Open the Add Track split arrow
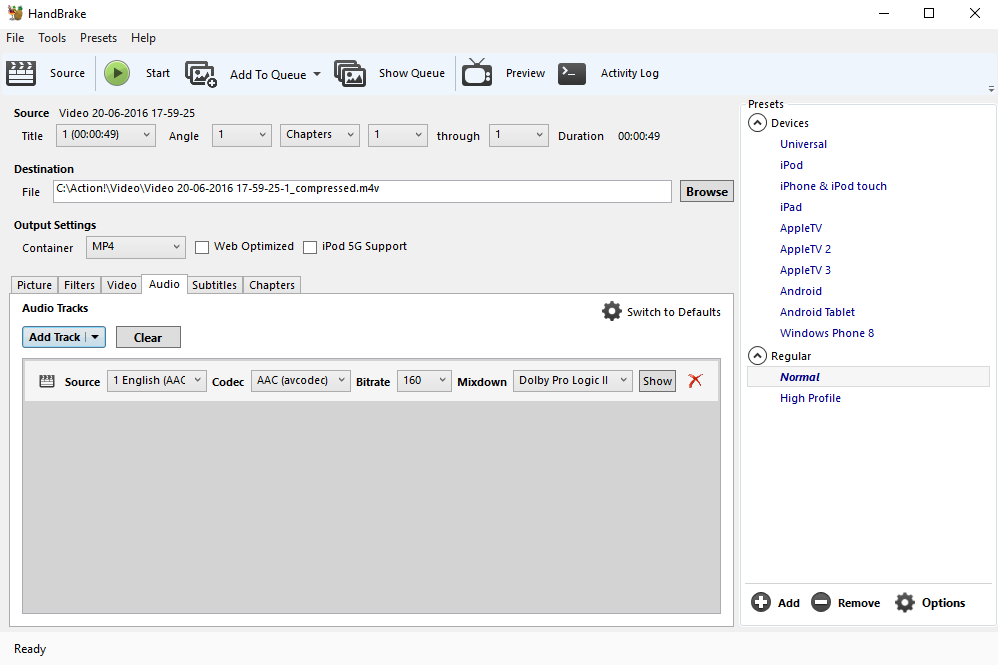 [x=95, y=337]
